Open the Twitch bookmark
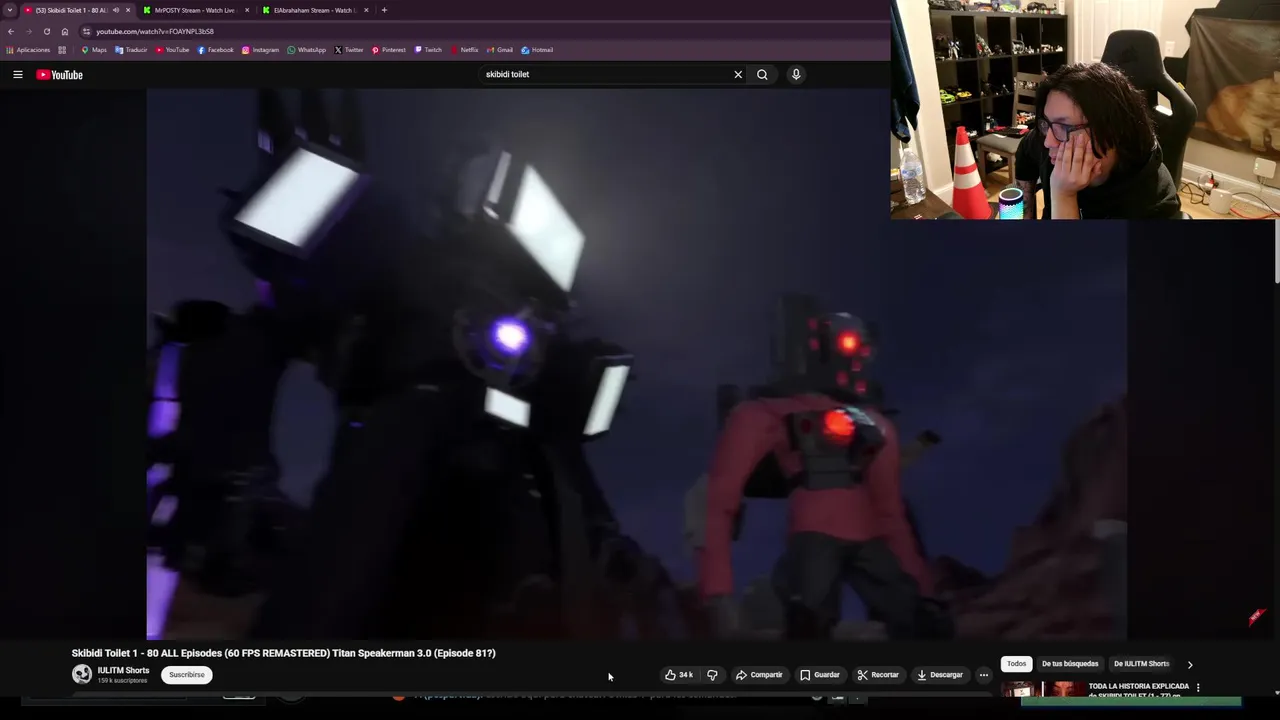This screenshot has height=720, width=1280. click(x=428, y=50)
